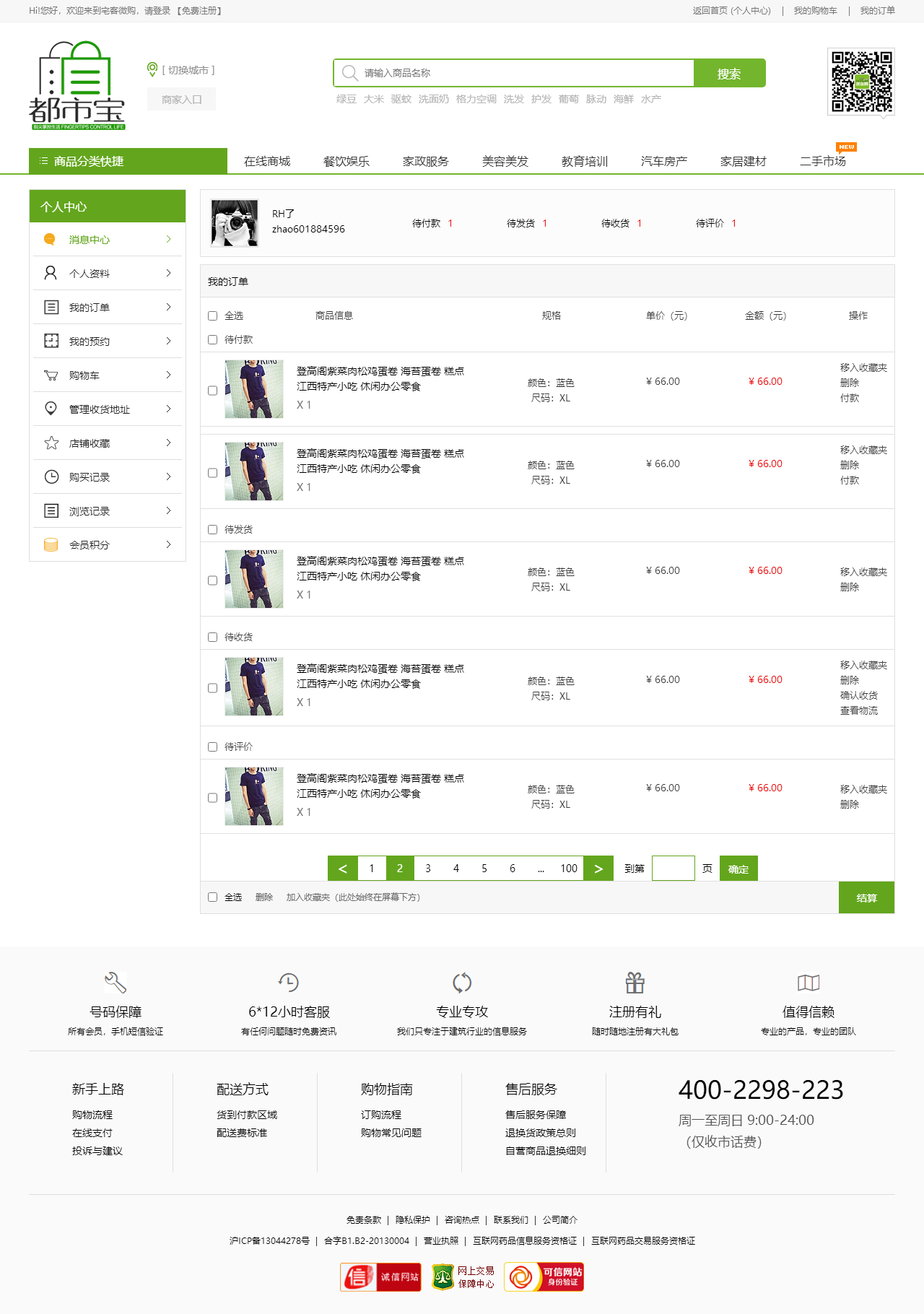Image resolution: width=924 pixels, height=1314 pixels.
Task: Click the coin stack icon for 会员积分
Action: coord(51,544)
